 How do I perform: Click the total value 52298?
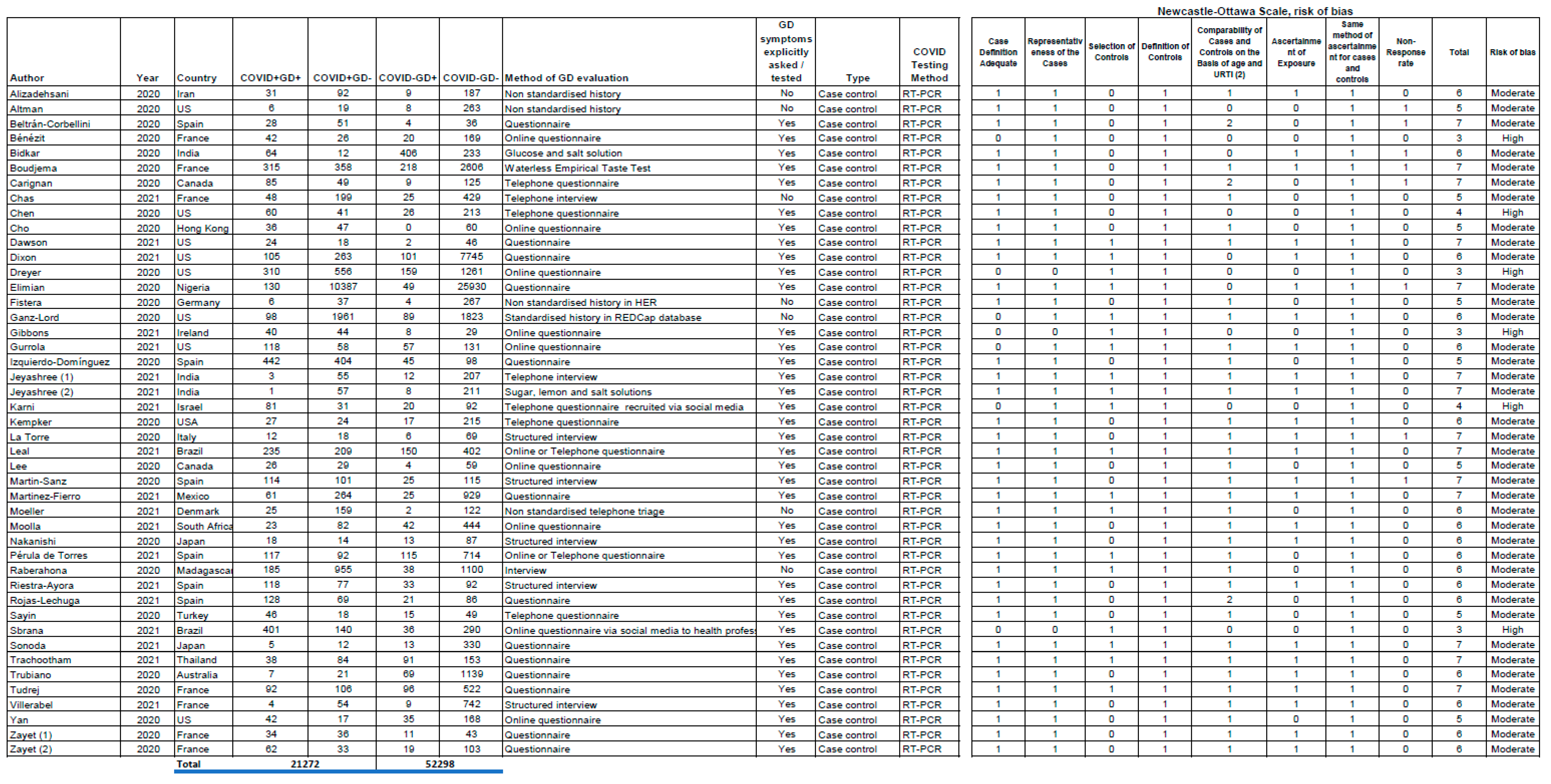440,764
